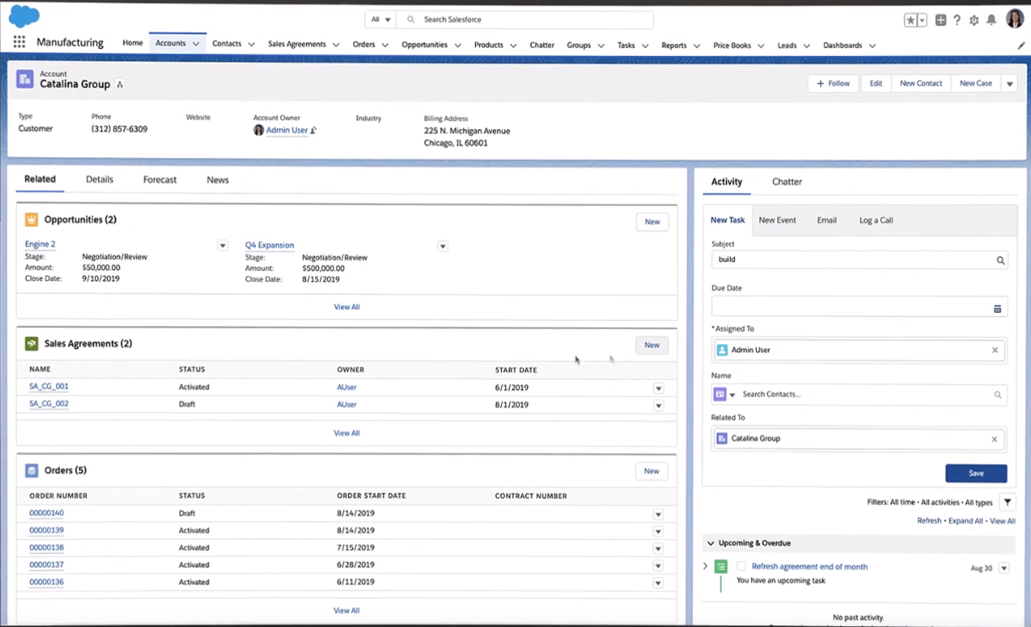Open the favorites list dropdown arrow
The height and width of the screenshot is (627, 1031).
click(922, 20)
